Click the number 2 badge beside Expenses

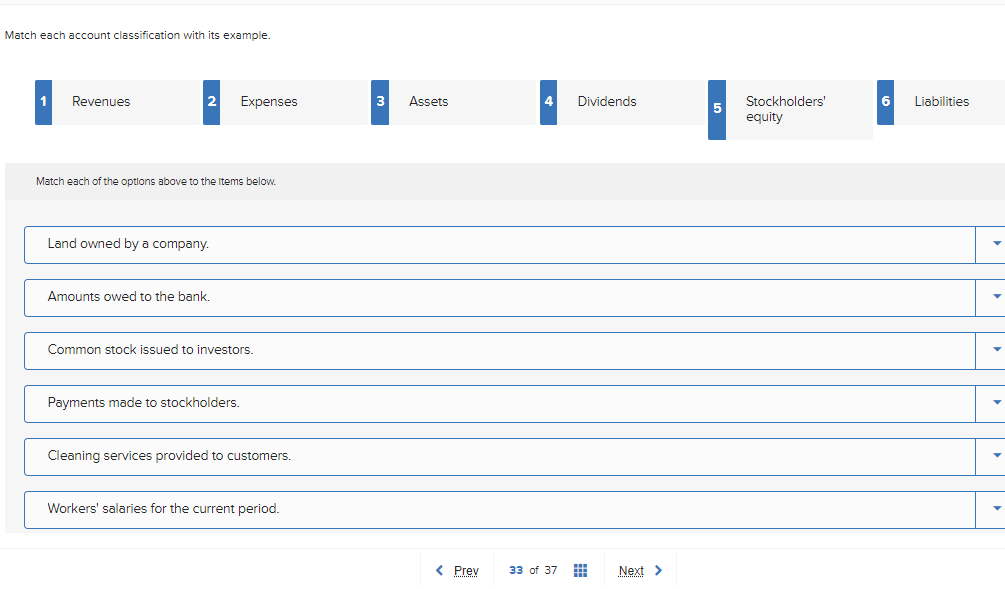click(211, 101)
